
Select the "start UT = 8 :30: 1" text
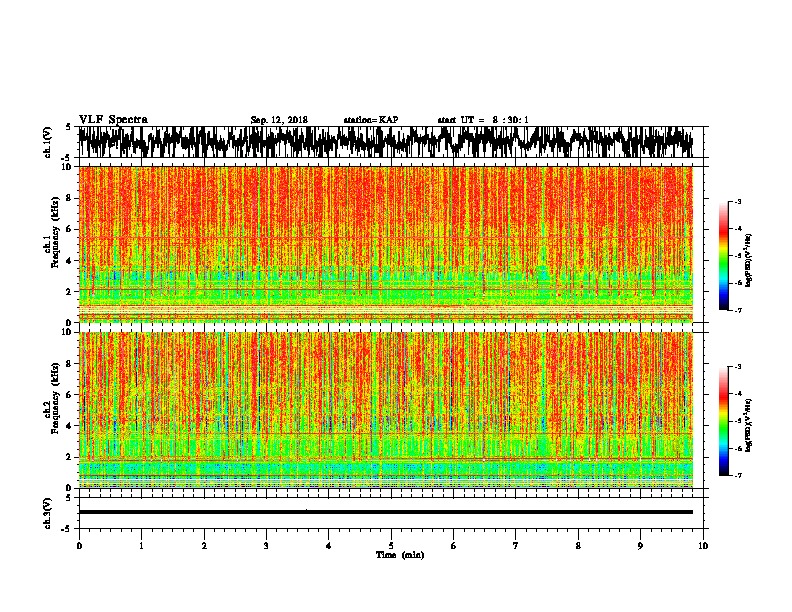point(483,120)
